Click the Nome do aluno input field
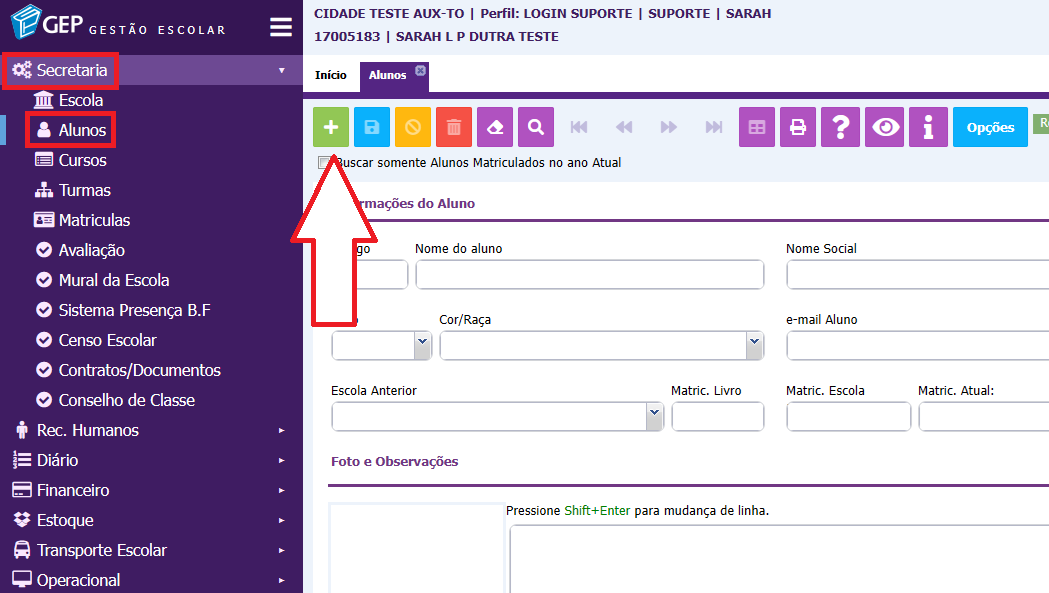The height and width of the screenshot is (593, 1049). [589, 275]
